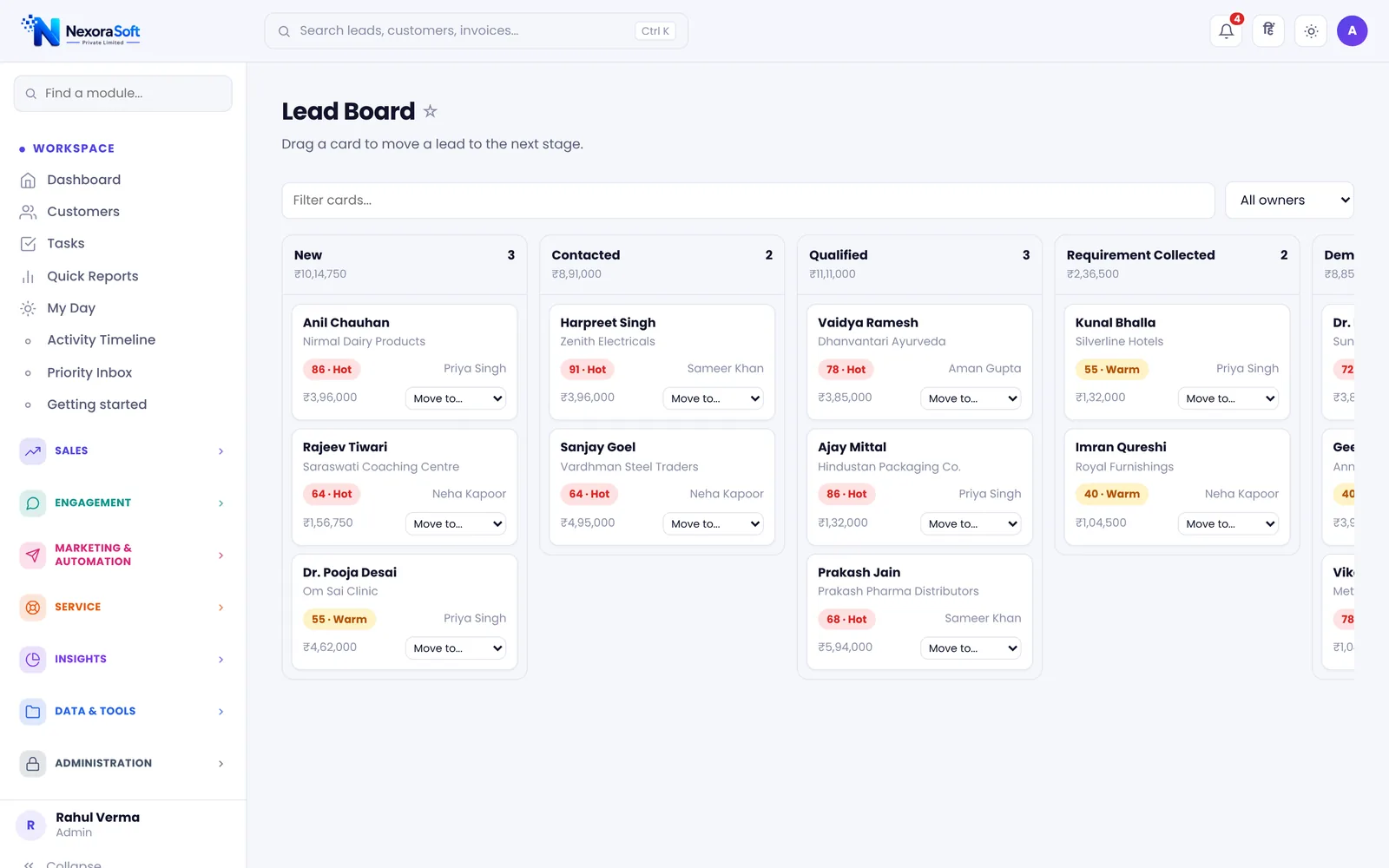
Task: Click the Ctrl K shortcut badge
Action: 655,31
